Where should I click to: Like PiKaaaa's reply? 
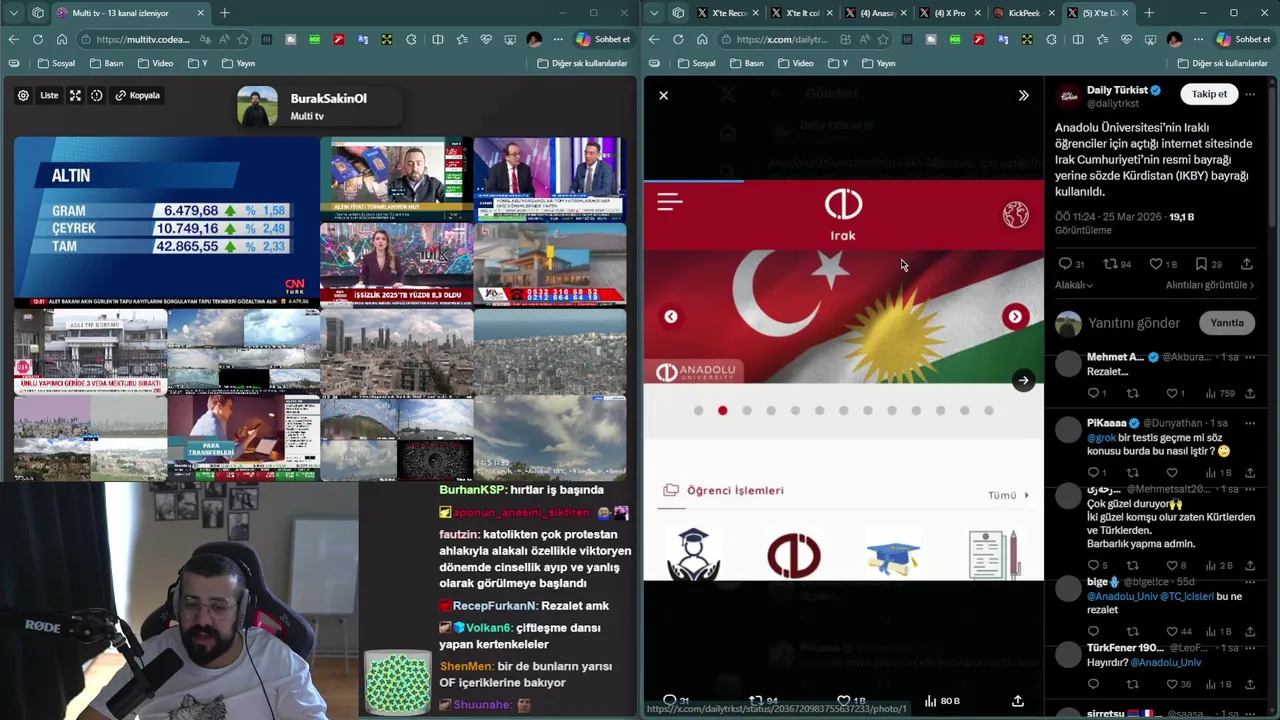point(1172,472)
